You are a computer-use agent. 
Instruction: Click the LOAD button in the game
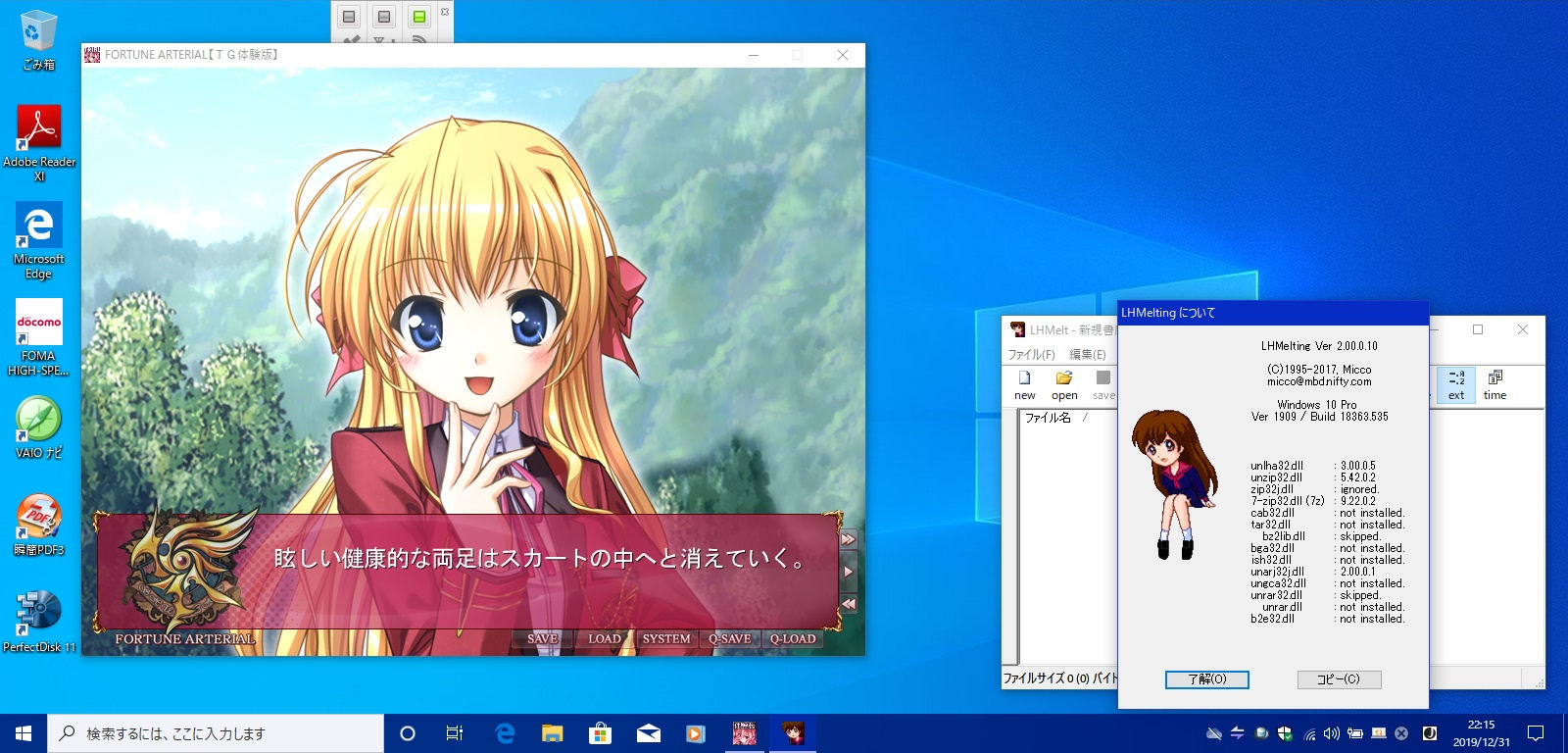click(x=604, y=638)
